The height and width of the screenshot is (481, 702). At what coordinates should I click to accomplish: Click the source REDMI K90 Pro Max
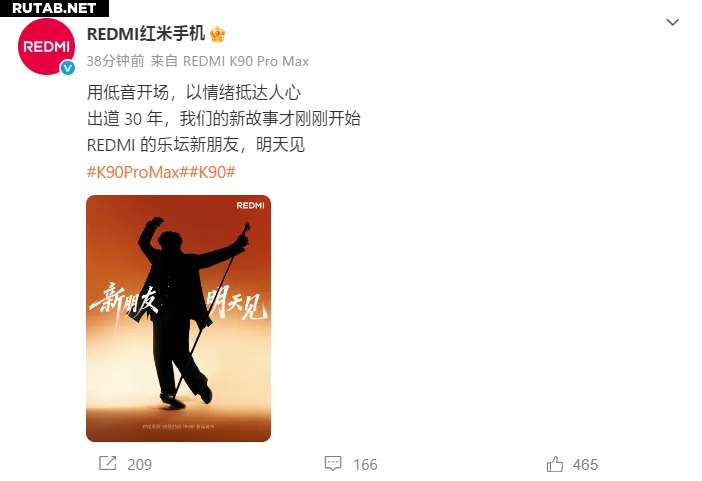tap(246, 61)
